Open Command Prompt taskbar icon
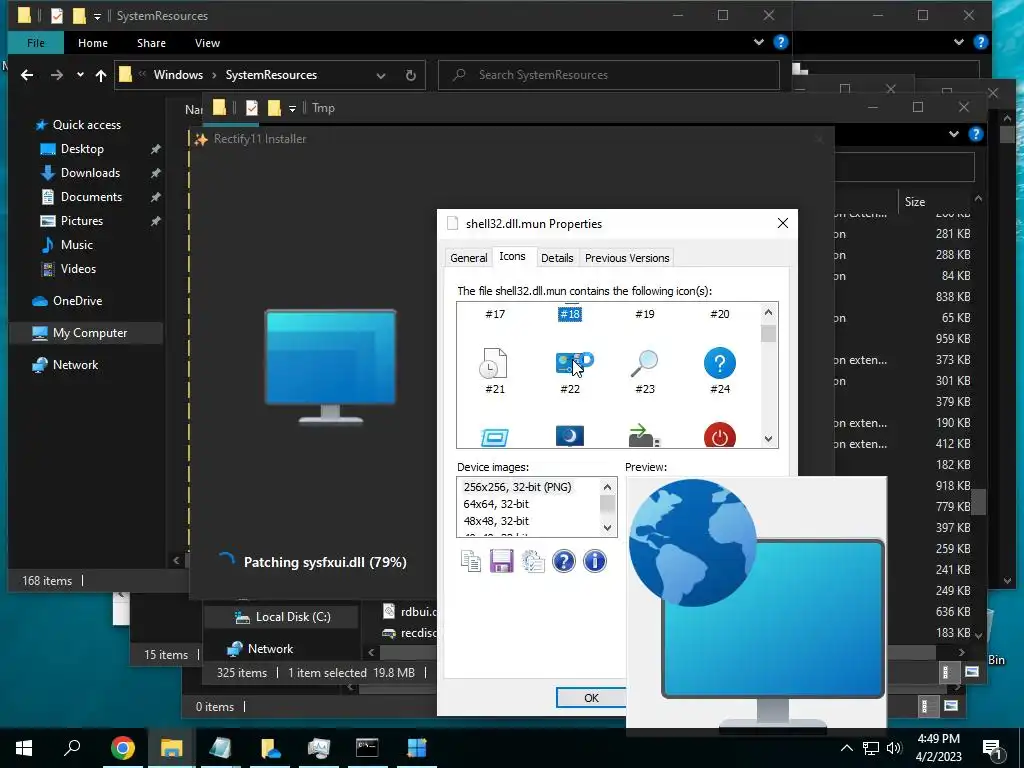Screen dimensions: 1024x768 click(367, 748)
